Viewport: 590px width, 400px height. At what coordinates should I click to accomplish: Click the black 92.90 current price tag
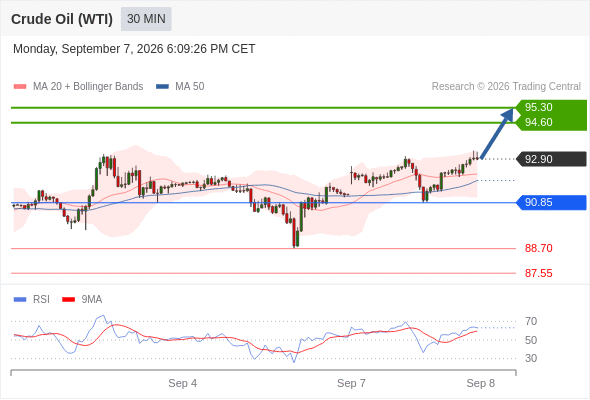coord(551,159)
